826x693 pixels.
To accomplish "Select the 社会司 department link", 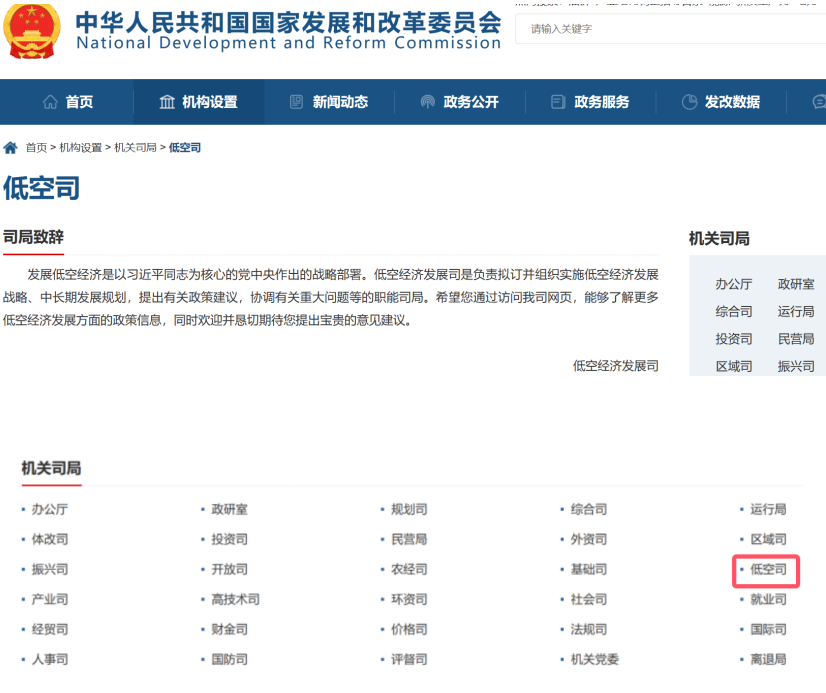I will pyautogui.click(x=588, y=599).
